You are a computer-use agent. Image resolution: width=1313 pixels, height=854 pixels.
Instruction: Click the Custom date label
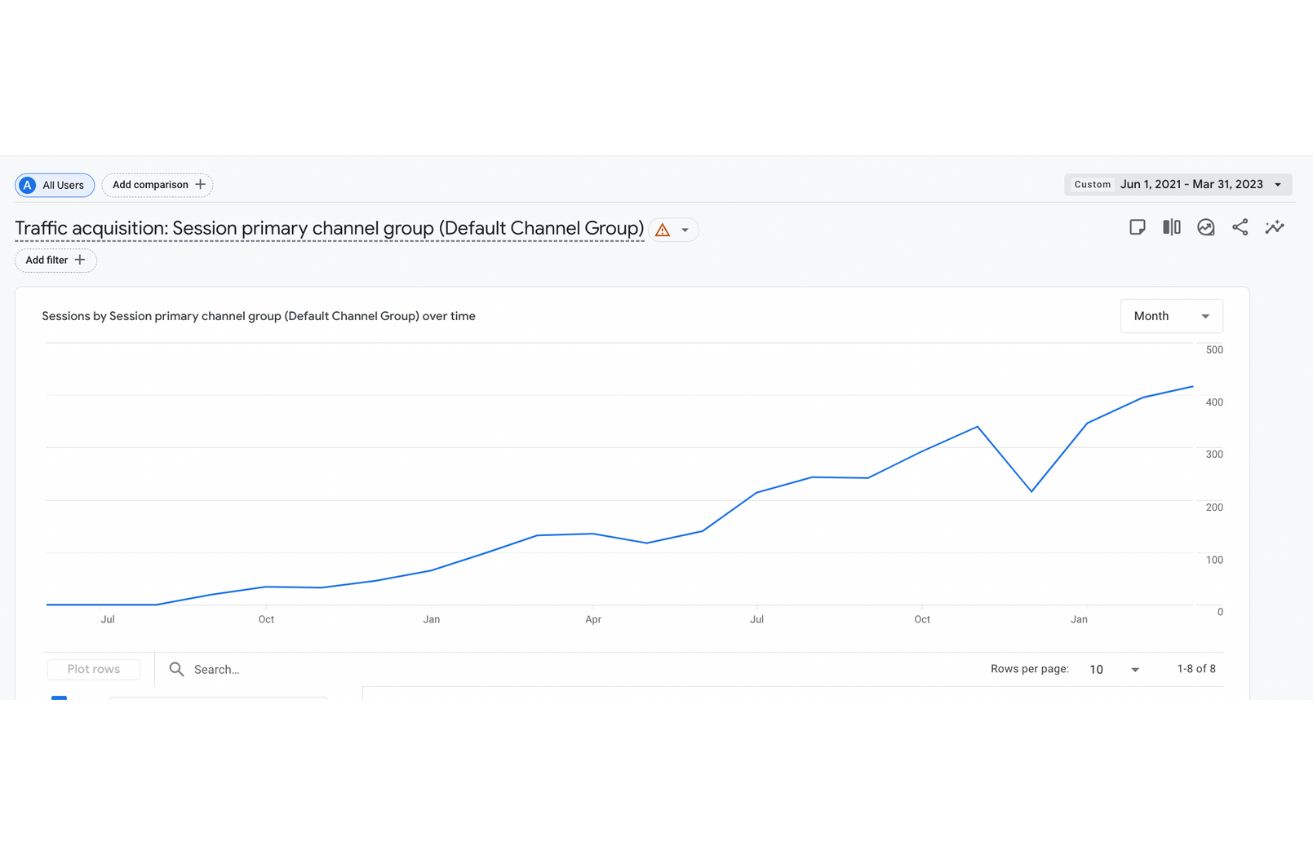(1092, 184)
